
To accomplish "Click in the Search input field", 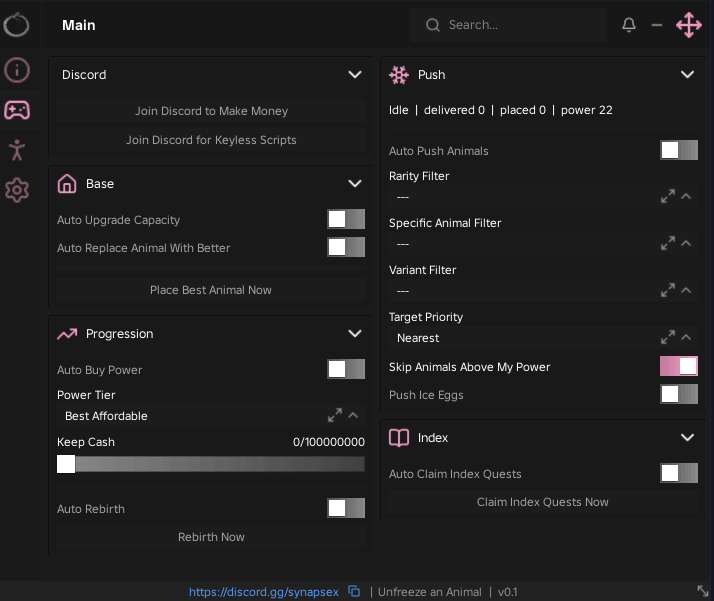I will pos(508,25).
